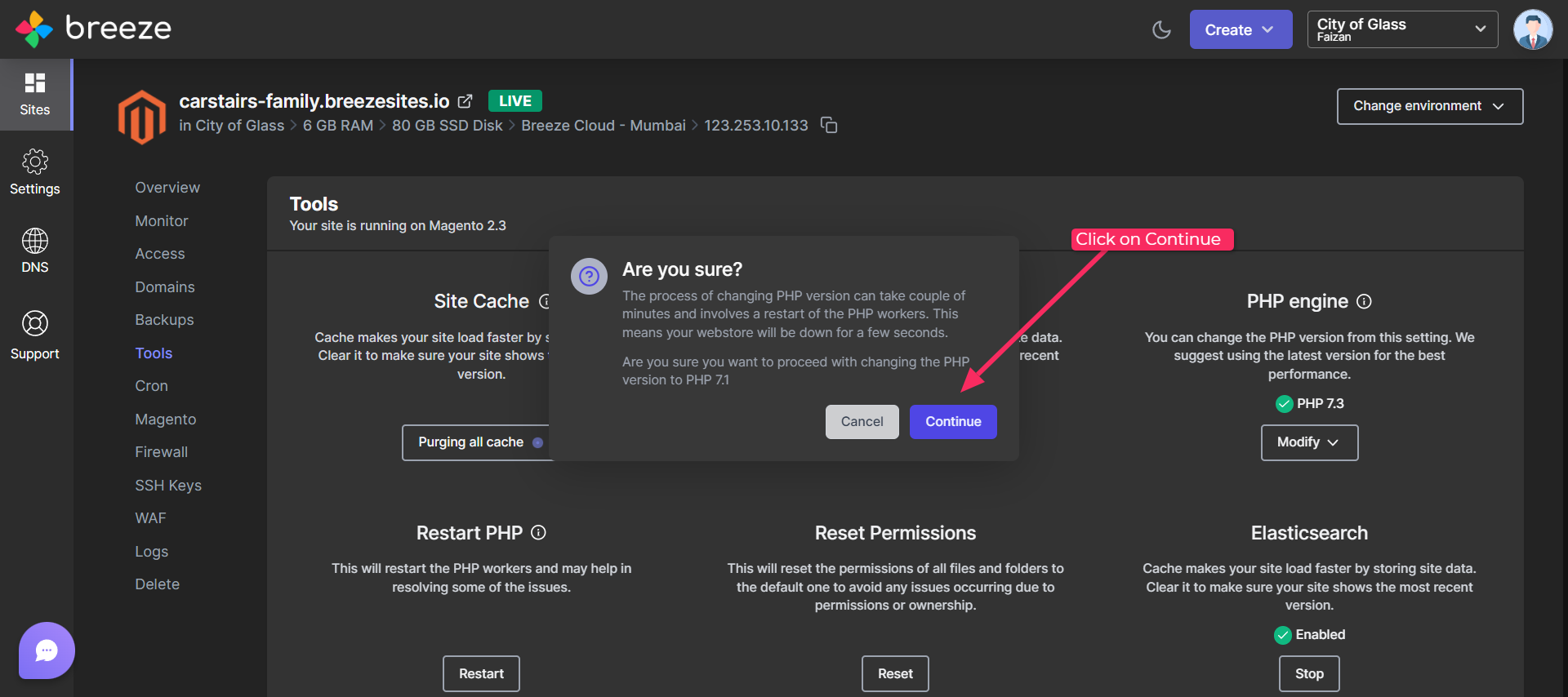This screenshot has width=1568, height=697.
Task: Click '6 GB RAM' text
Action: click(x=338, y=126)
